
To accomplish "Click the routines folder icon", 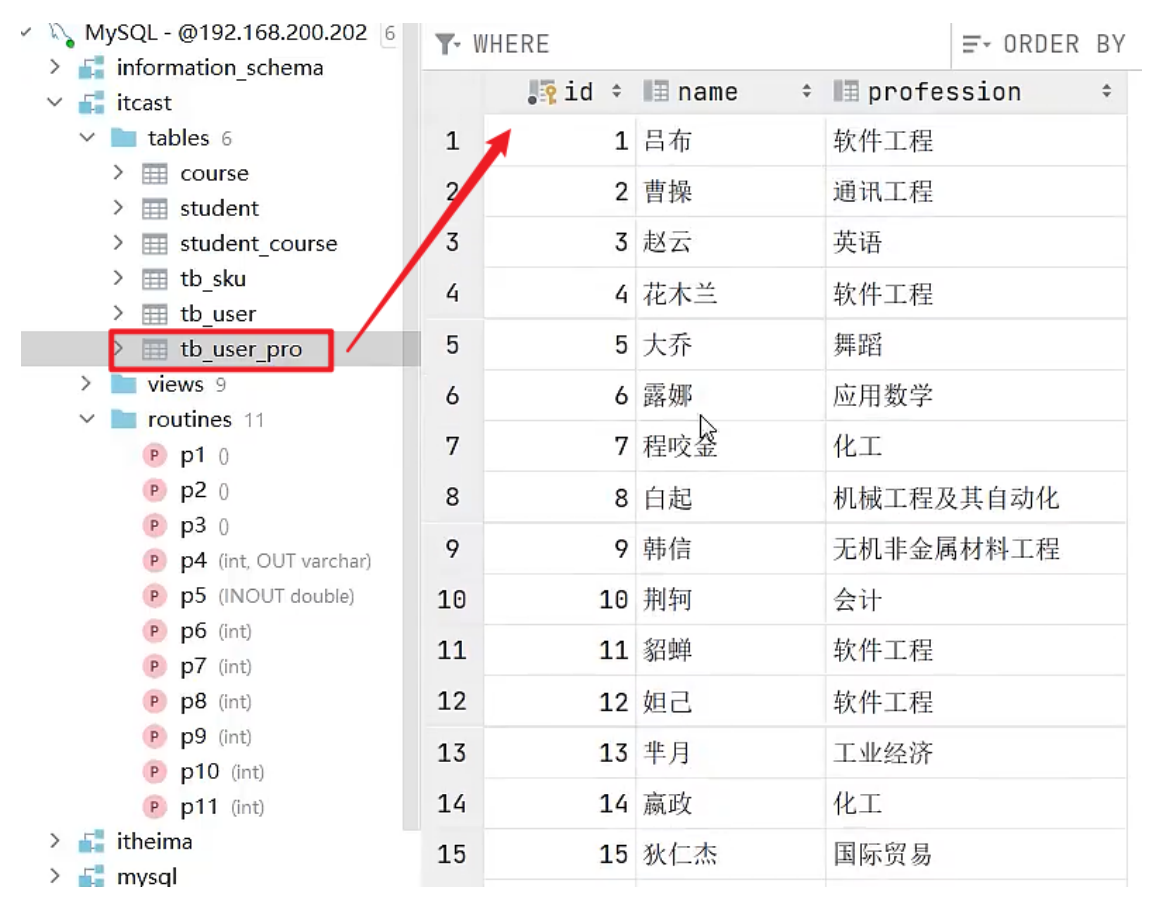I will tap(123, 419).
